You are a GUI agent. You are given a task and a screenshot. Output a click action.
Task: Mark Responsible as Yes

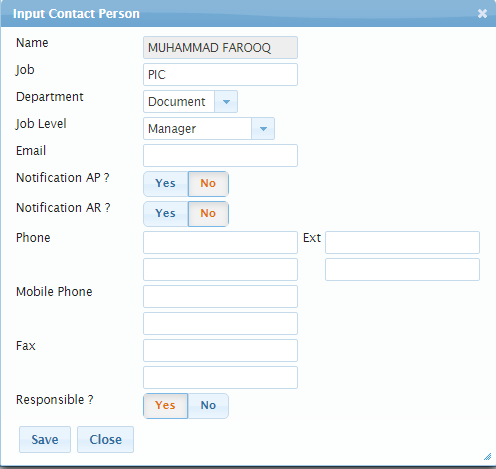point(166,406)
